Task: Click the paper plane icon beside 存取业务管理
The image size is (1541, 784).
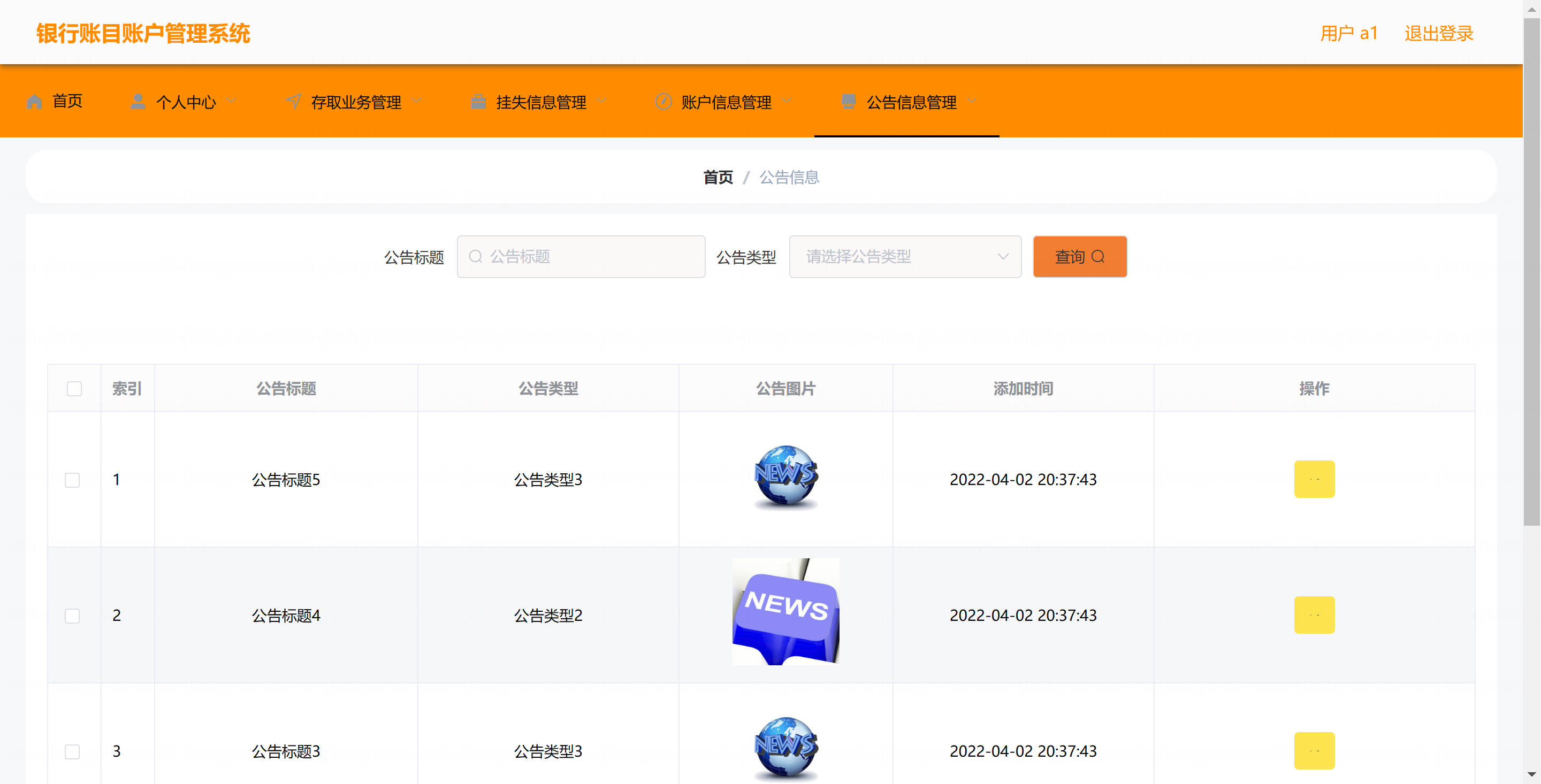Action: (293, 102)
